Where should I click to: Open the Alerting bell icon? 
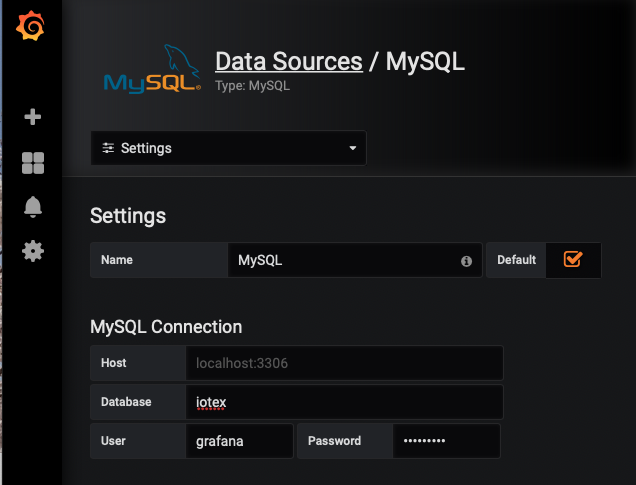click(x=33, y=207)
